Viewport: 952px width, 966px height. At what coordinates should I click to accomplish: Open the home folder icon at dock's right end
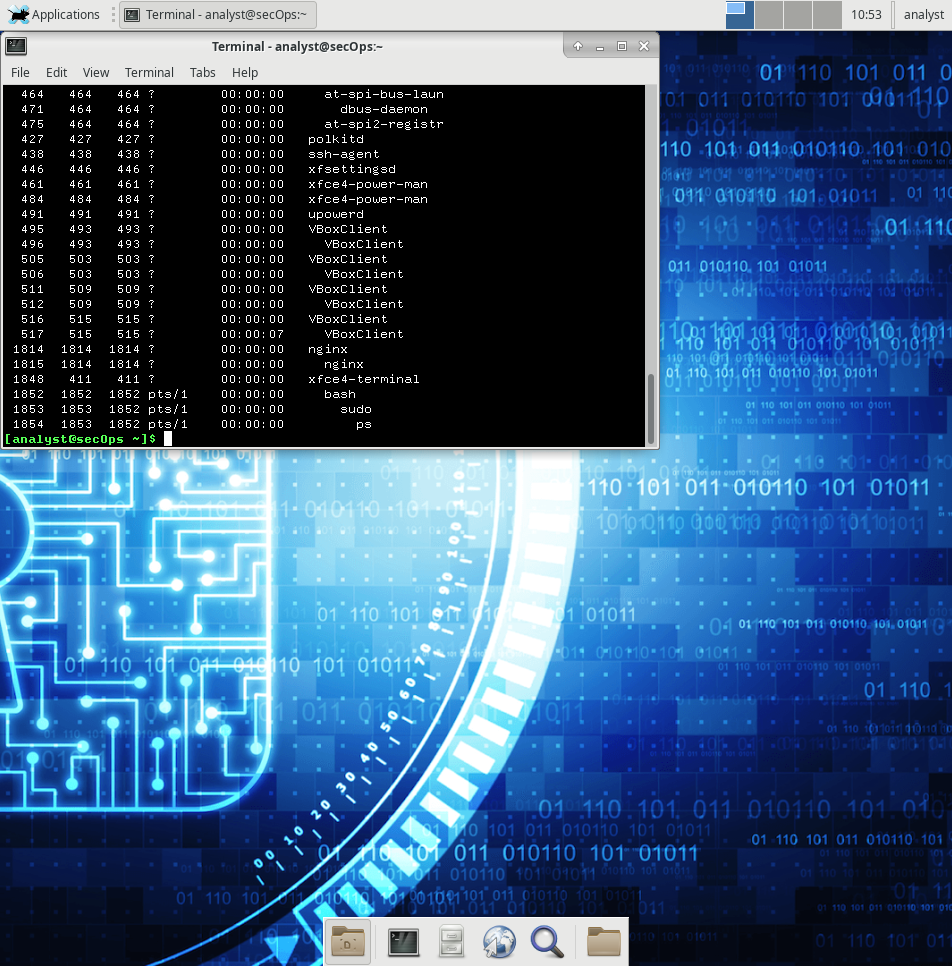603,941
